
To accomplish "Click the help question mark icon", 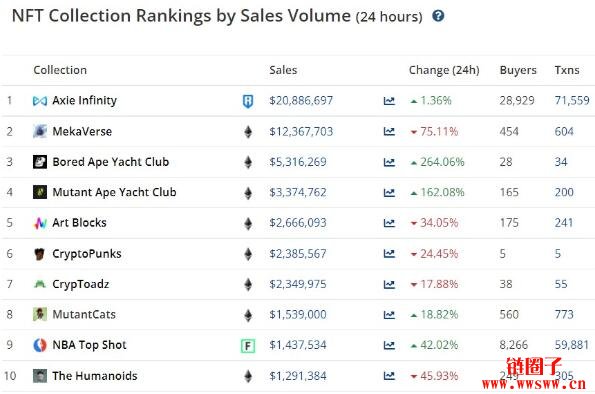I will coord(438,16).
